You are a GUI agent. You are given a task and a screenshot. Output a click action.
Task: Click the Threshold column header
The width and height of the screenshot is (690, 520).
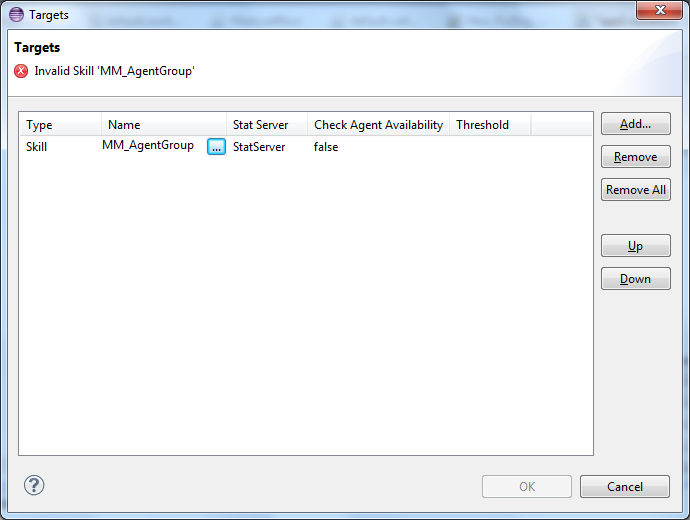coord(489,125)
